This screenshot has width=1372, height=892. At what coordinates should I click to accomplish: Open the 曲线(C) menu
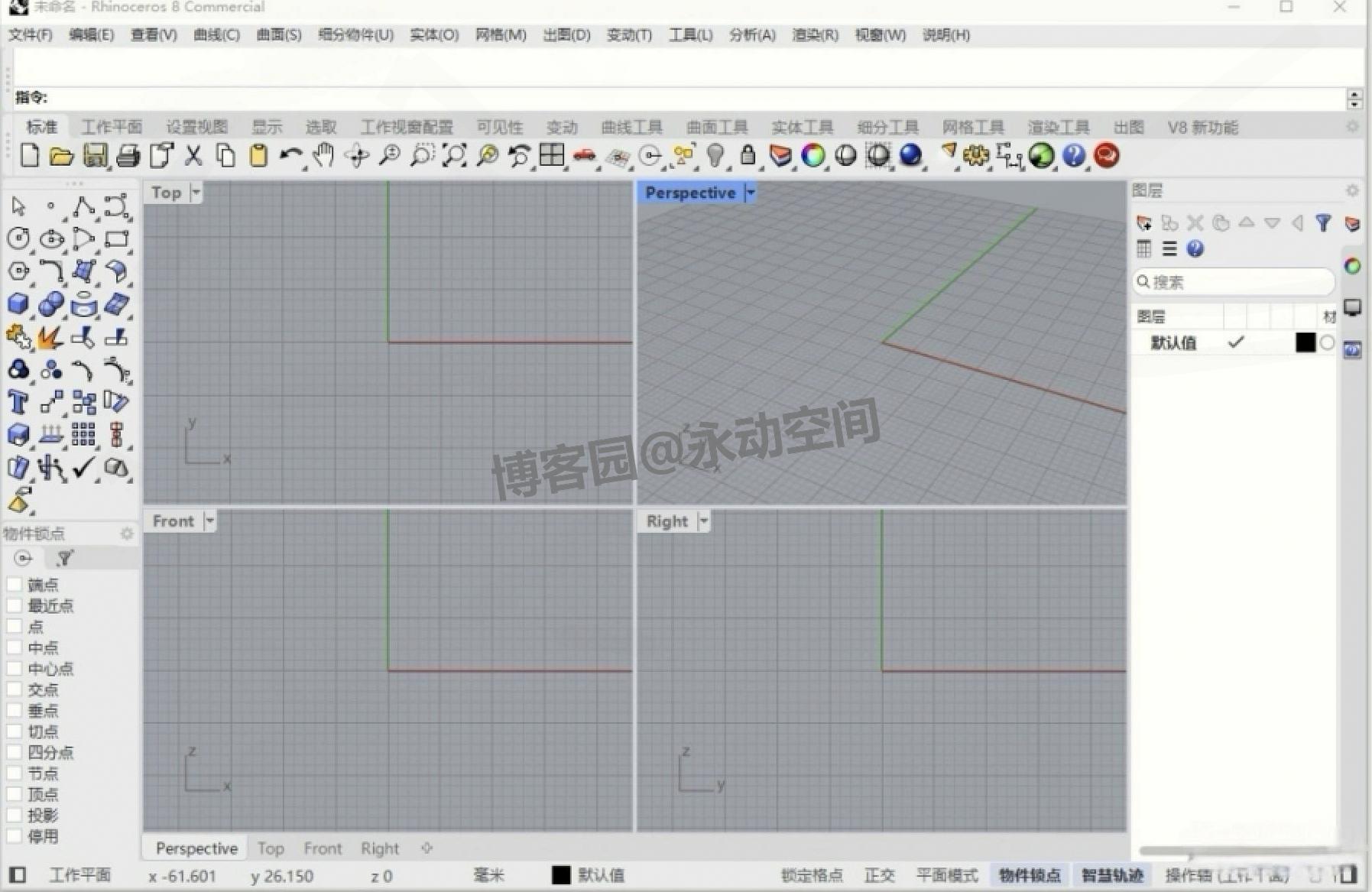216,35
